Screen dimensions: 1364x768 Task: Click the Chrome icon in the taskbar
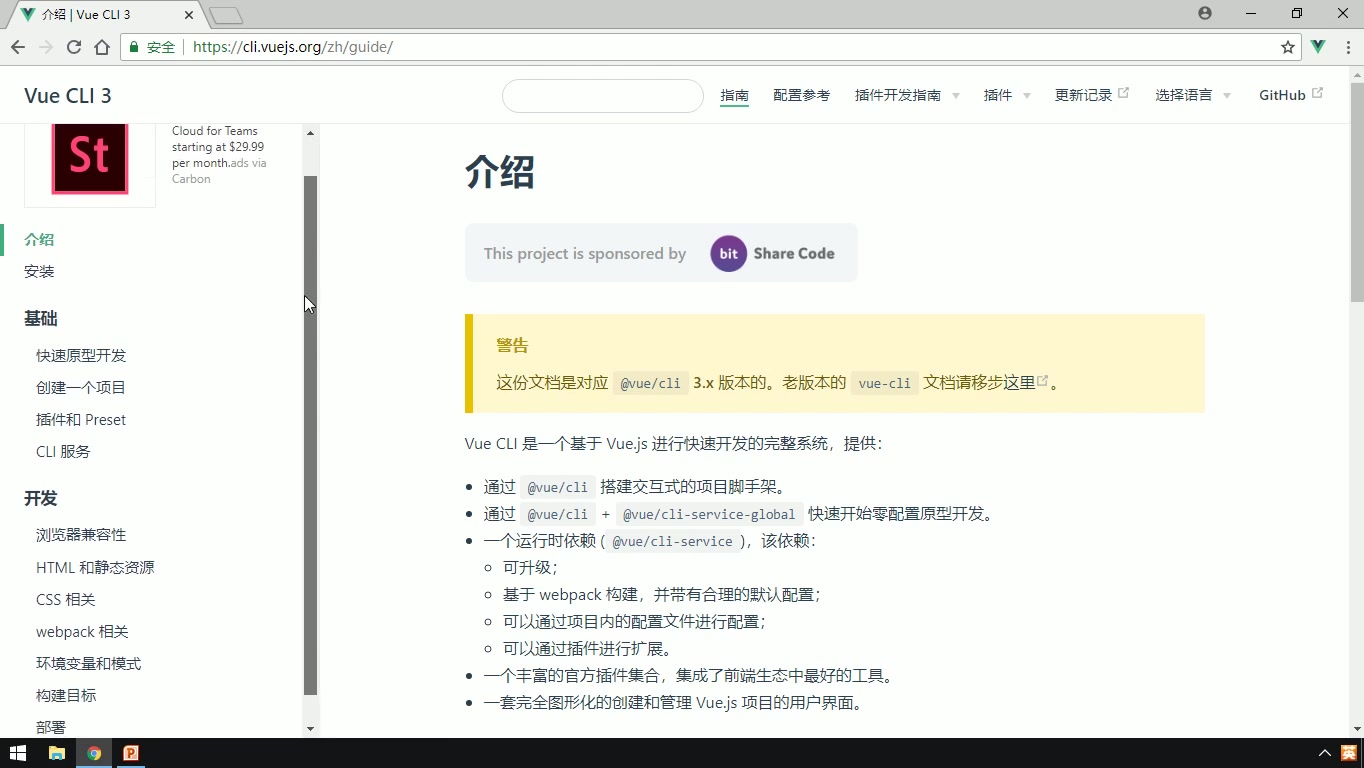[94, 753]
